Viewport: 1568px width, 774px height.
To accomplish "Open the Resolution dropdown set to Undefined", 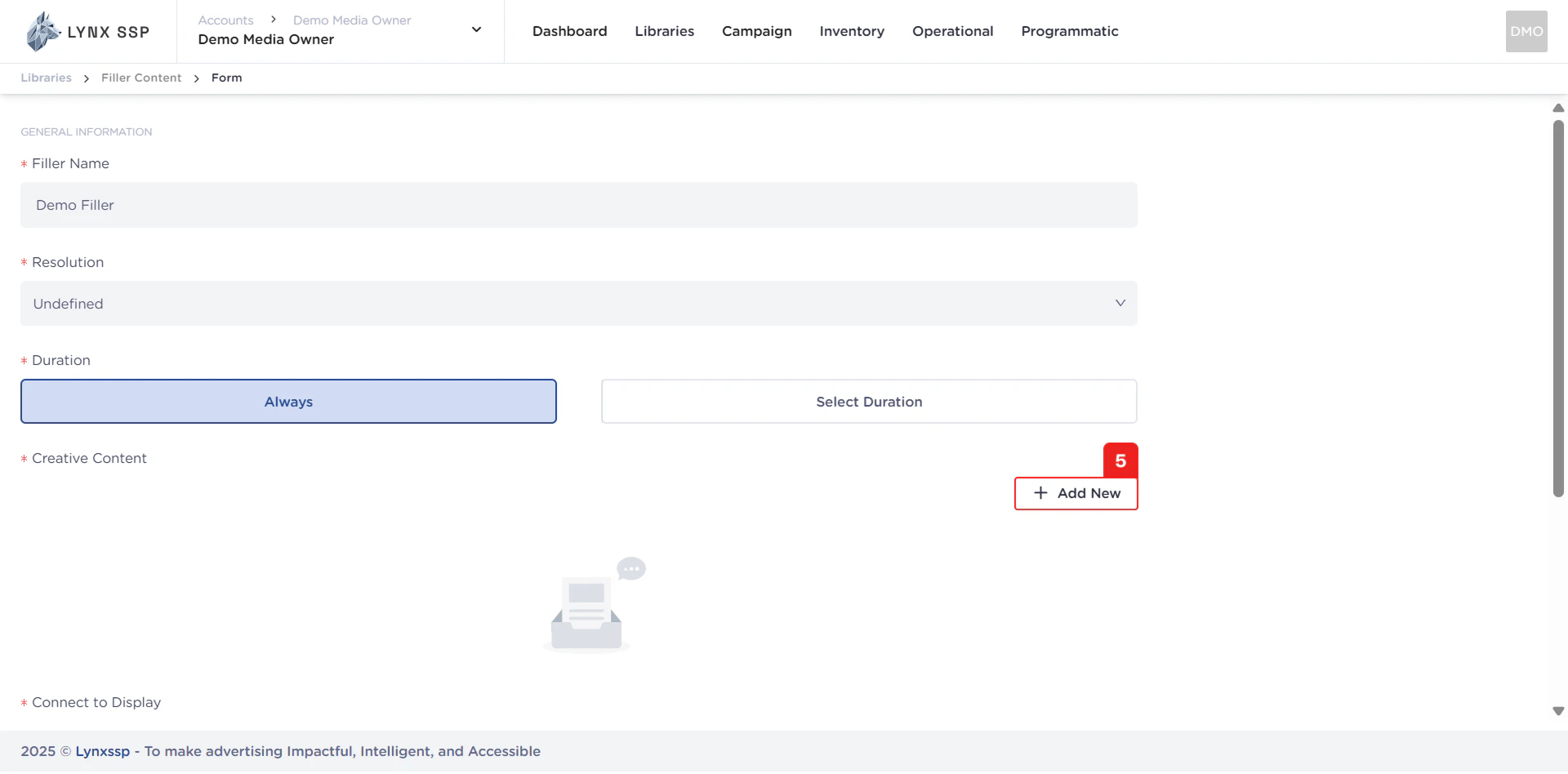I will pos(578,304).
